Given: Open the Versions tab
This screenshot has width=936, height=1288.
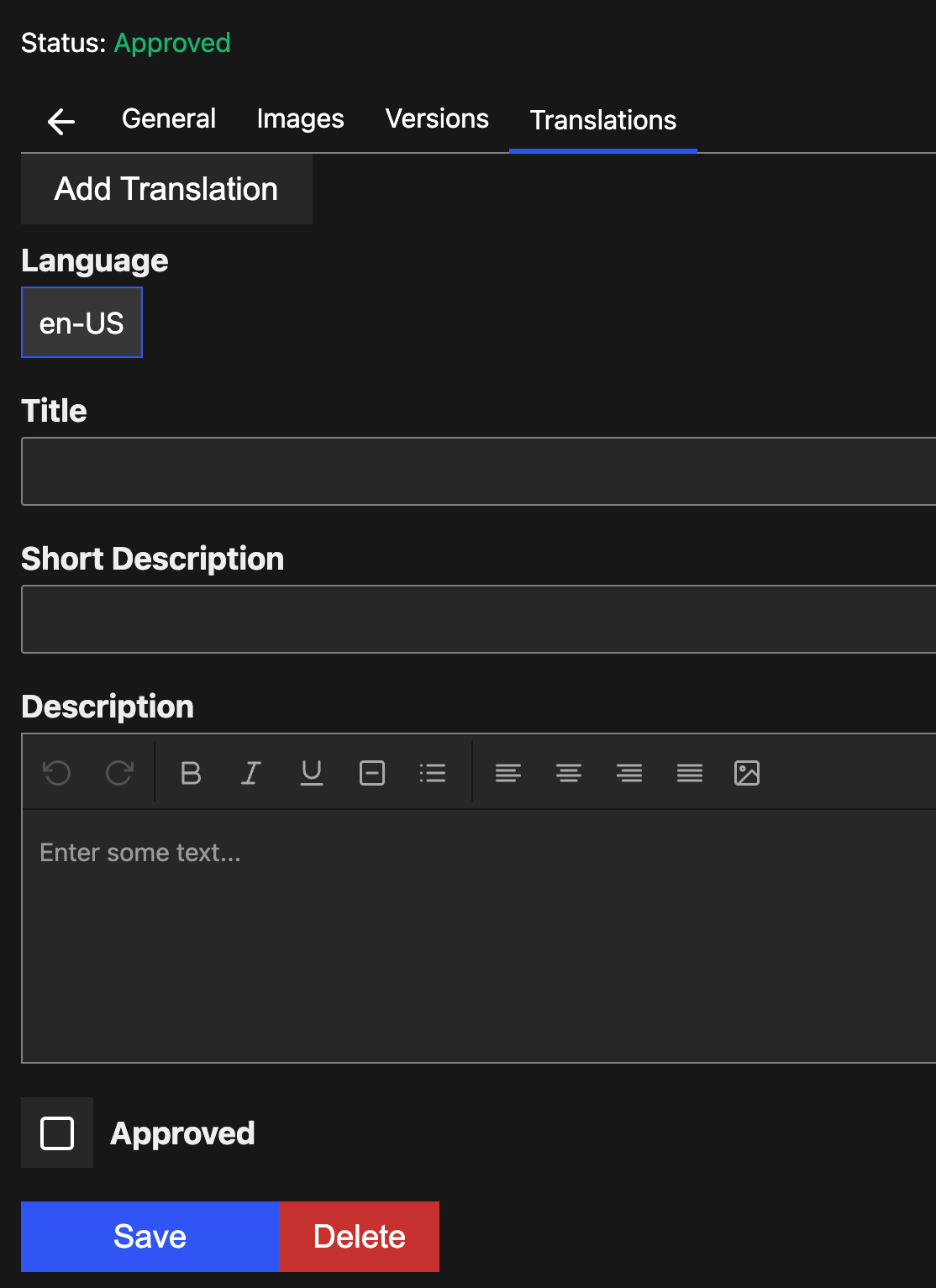Looking at the screenshot, I should click(437, 119).
